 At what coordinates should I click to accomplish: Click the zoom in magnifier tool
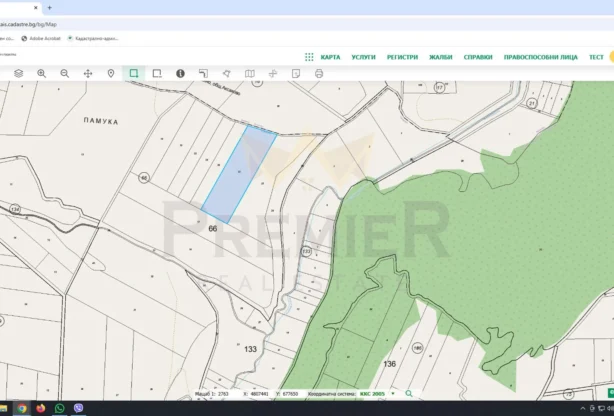point(42,73)
